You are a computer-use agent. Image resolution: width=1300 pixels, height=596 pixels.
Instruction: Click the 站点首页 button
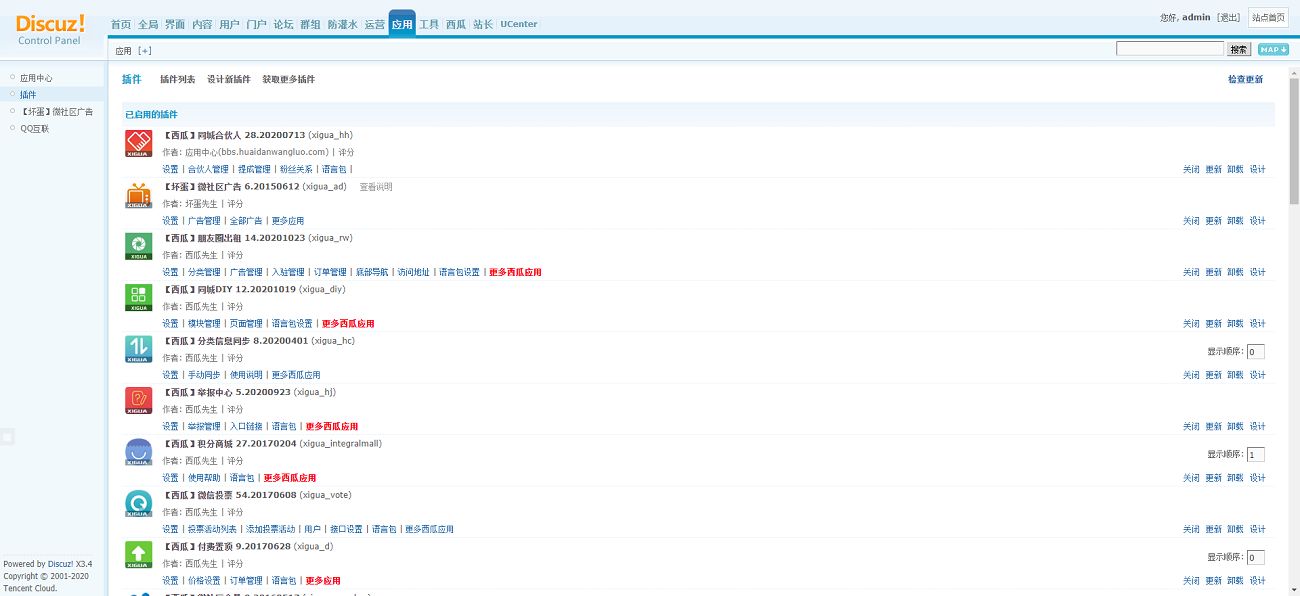1268,17
